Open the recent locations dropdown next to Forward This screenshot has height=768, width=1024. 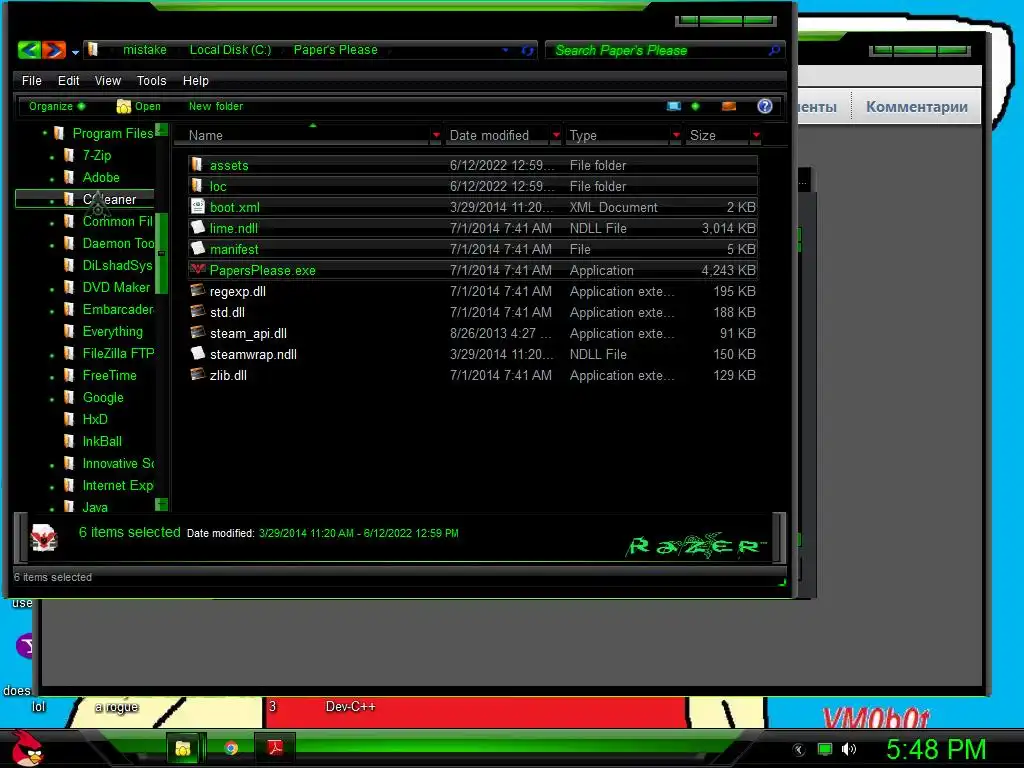pos(76,52)
